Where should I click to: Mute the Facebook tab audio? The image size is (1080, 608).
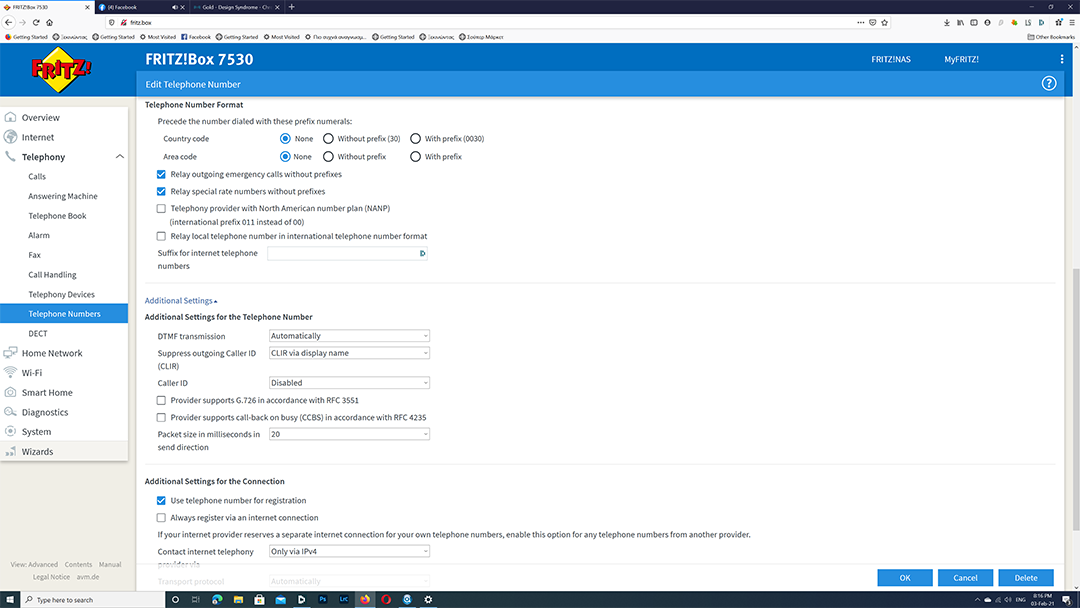pos(174,7)
